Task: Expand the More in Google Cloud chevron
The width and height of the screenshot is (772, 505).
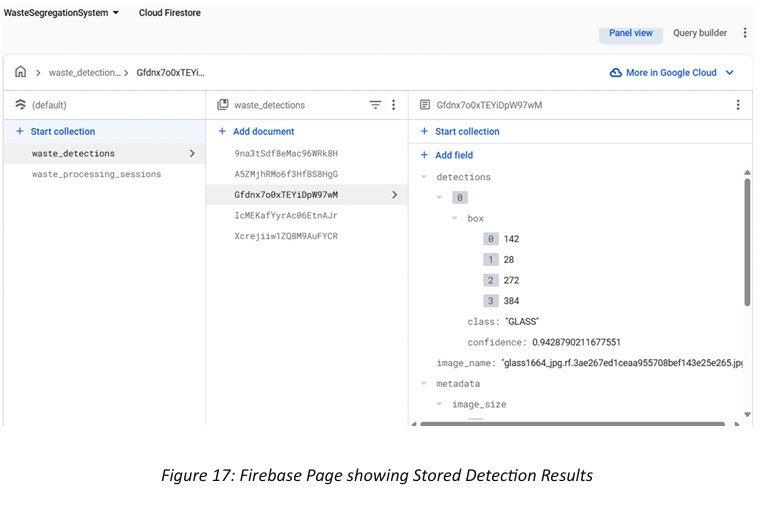Action: [x=730, y=73]
